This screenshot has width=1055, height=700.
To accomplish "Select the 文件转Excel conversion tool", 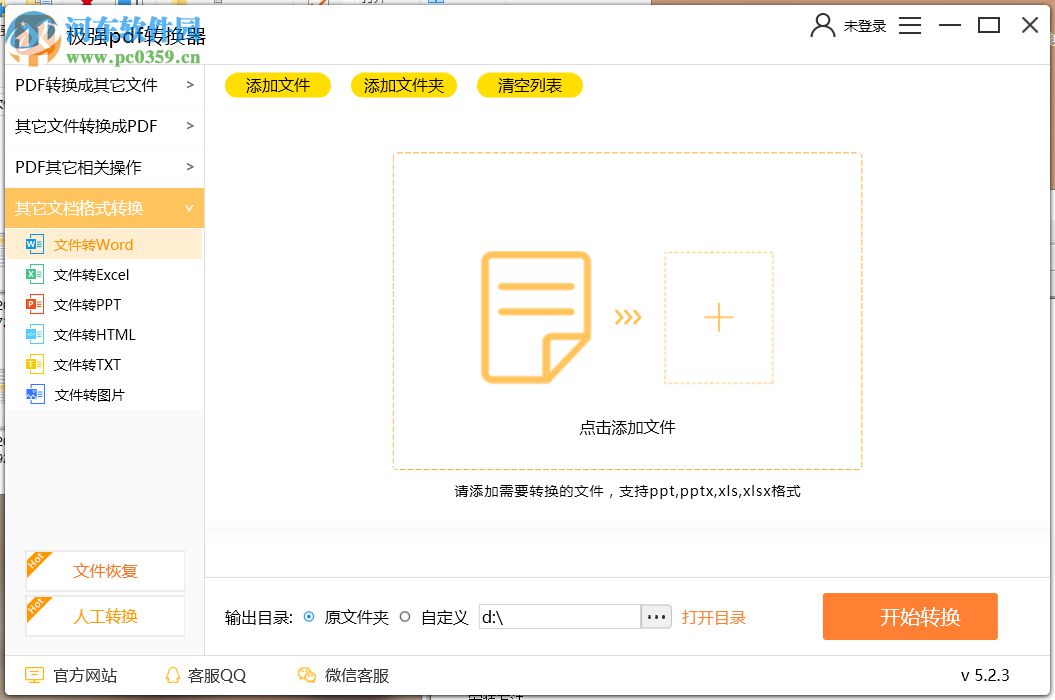I will [x=90, y=274].
